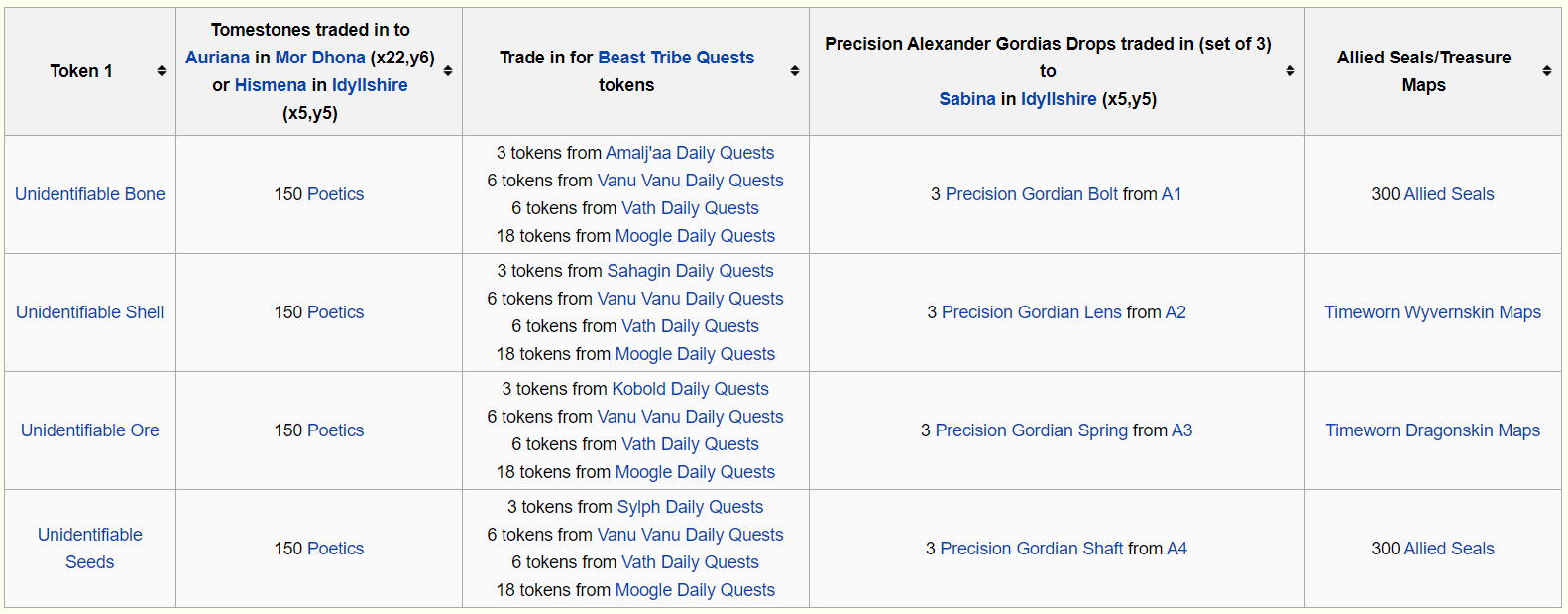
Task: Sort table by Token 1 column arrows
Action: [x=162, y=71]
